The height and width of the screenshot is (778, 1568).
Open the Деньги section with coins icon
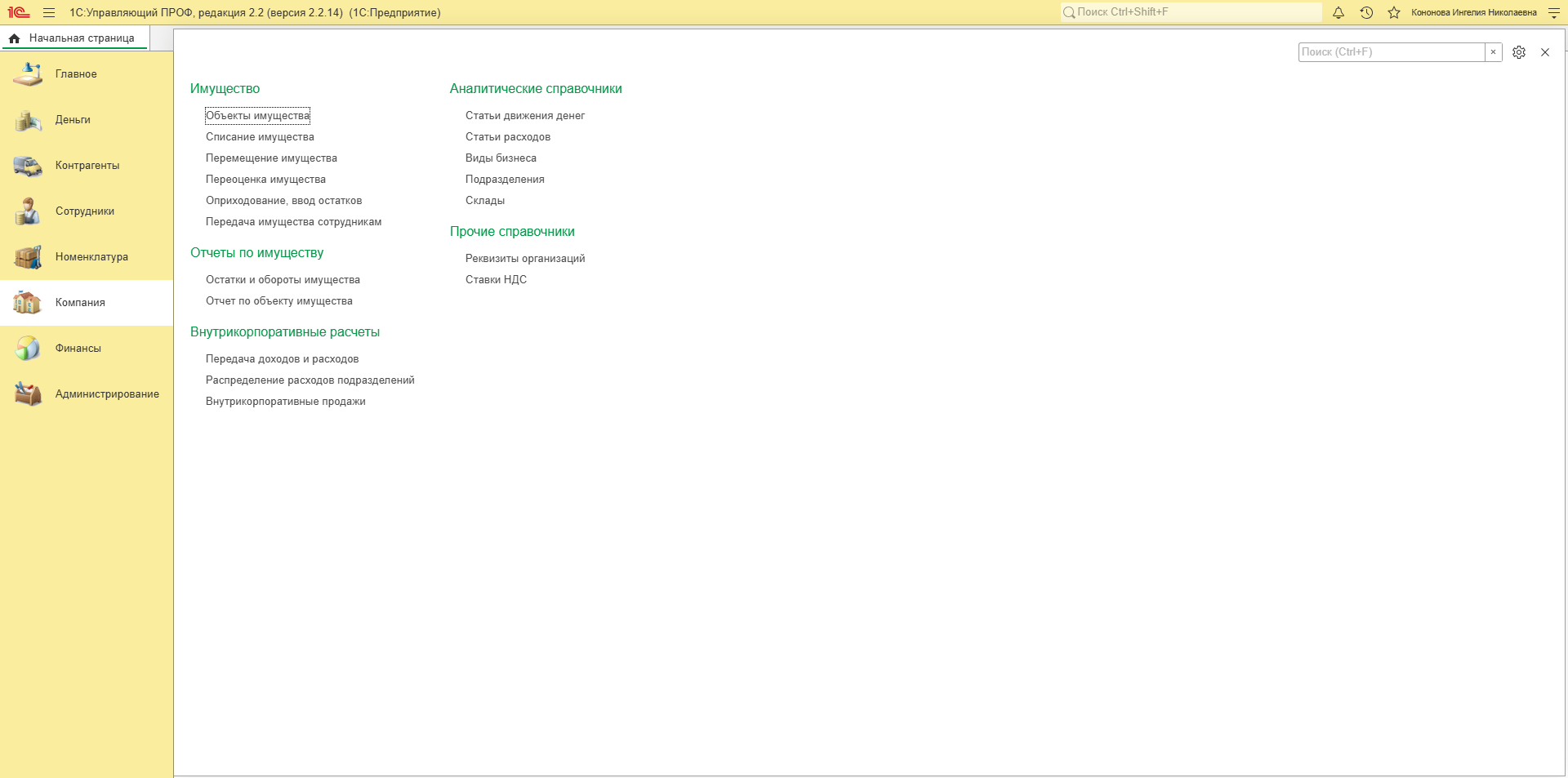pos(28,120)
